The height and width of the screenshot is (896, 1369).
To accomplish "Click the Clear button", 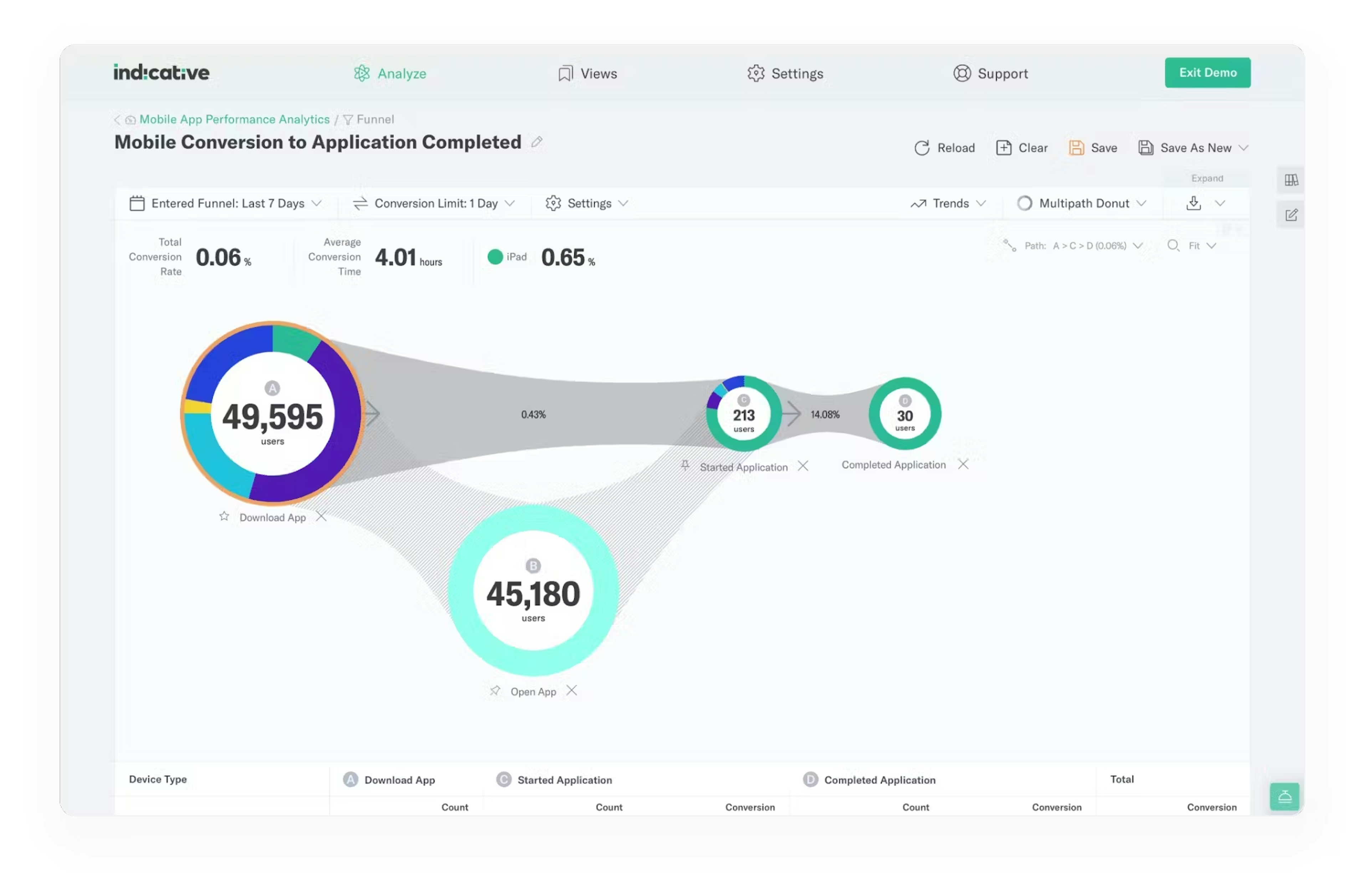I will [1022, 148].
